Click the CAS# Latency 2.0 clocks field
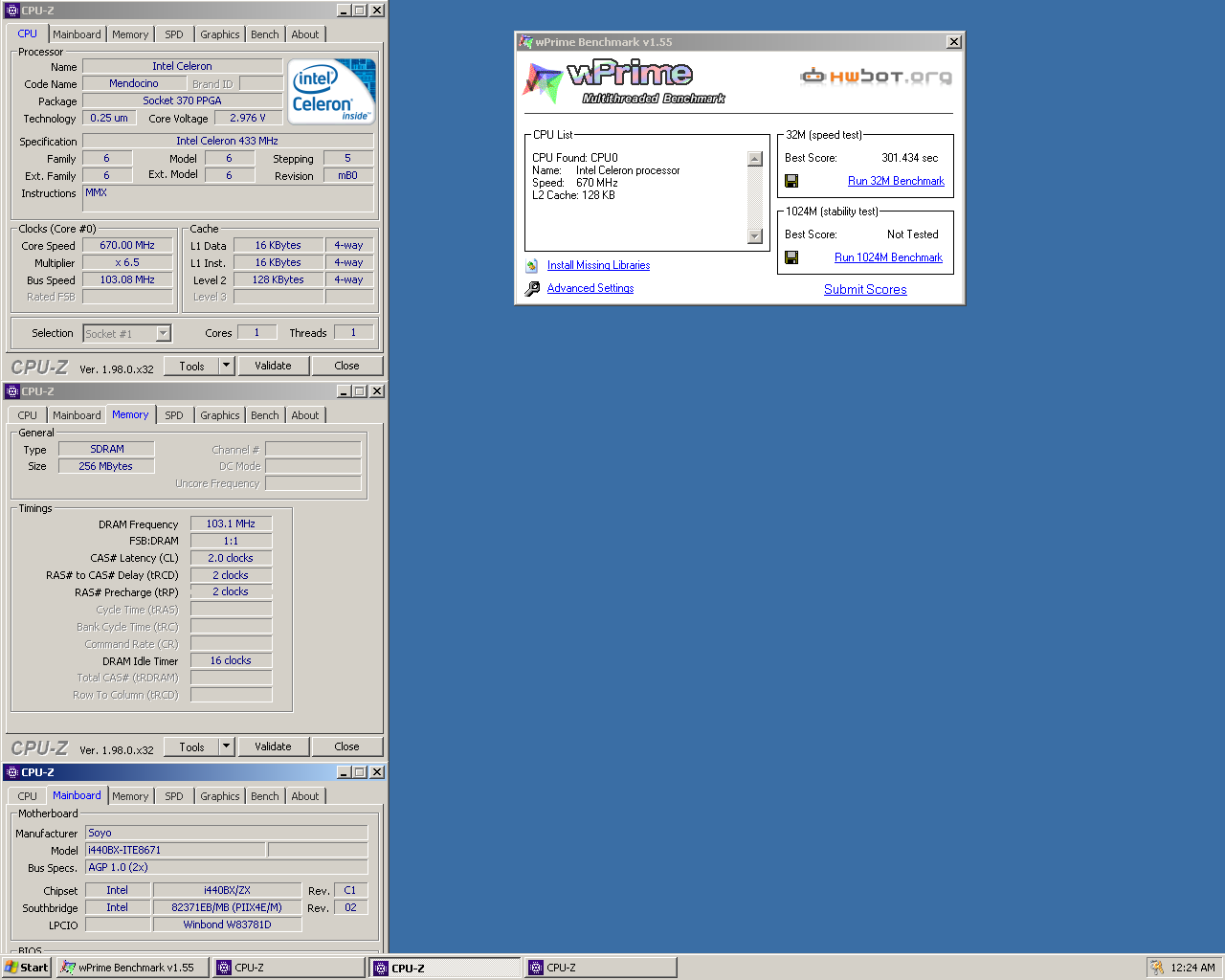The image size is (1225, 980). [x=231, y=558]
